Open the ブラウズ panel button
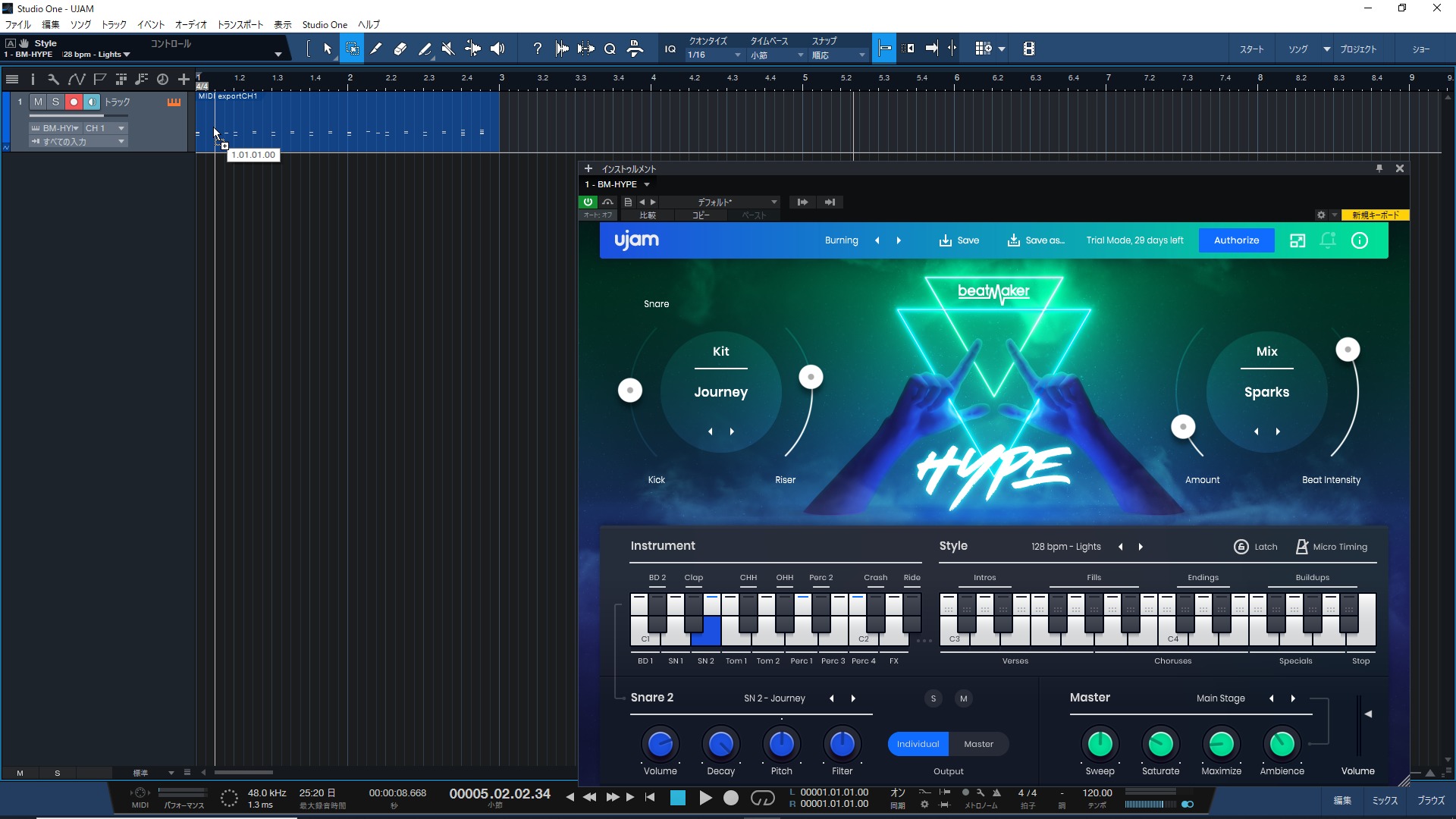Screen dimensions: 1456x819 coord(1431,801)
